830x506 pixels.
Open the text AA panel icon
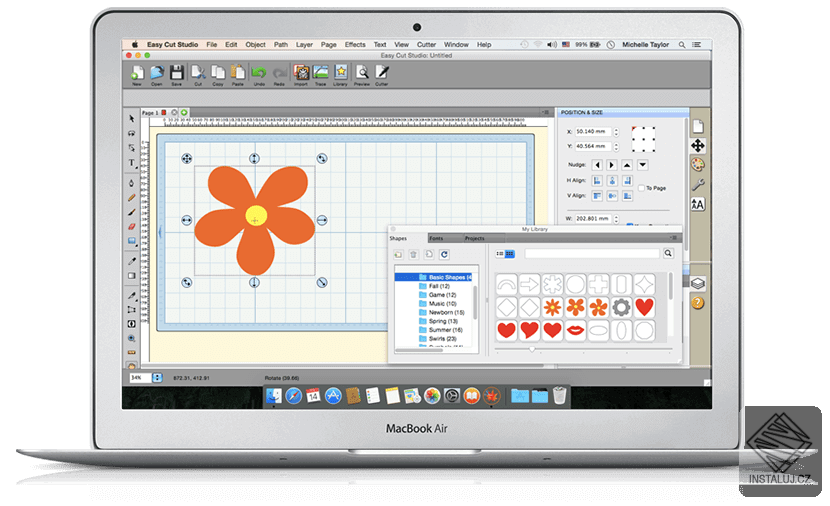(698, 204)
